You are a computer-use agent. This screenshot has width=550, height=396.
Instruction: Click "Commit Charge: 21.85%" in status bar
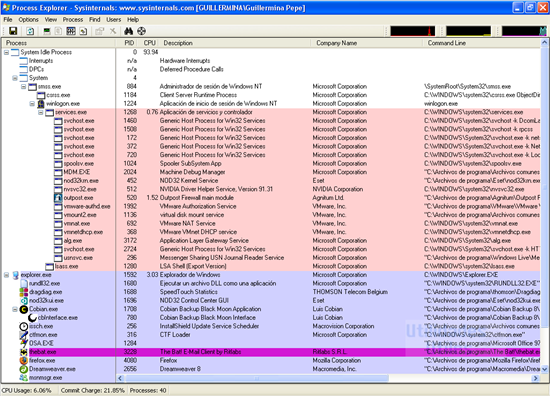click(93, 390)
